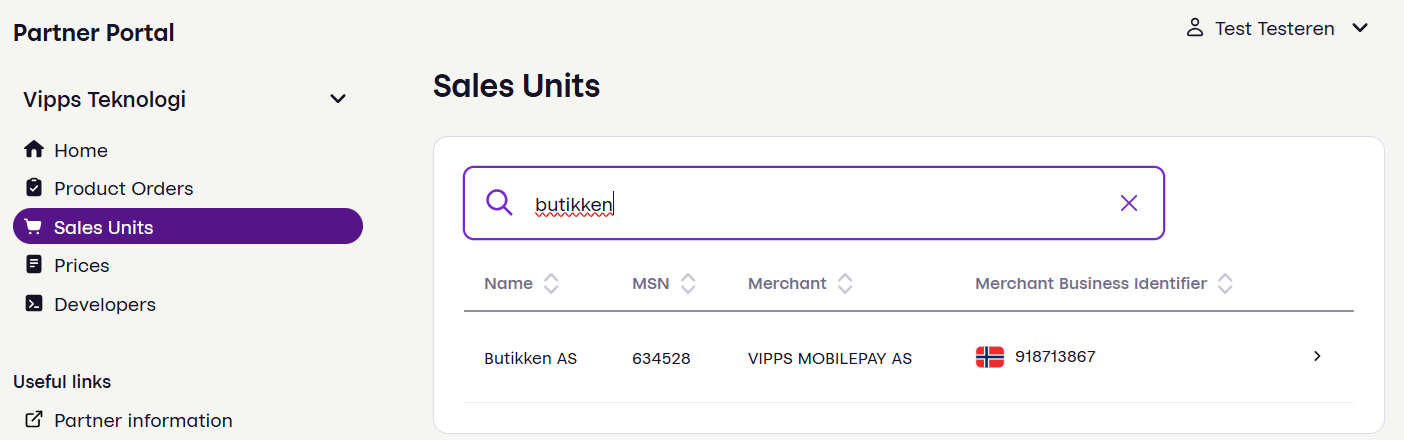1404x440 pixels.
Task: Click the magnifying glass search icon
Action: click(499, 203)
